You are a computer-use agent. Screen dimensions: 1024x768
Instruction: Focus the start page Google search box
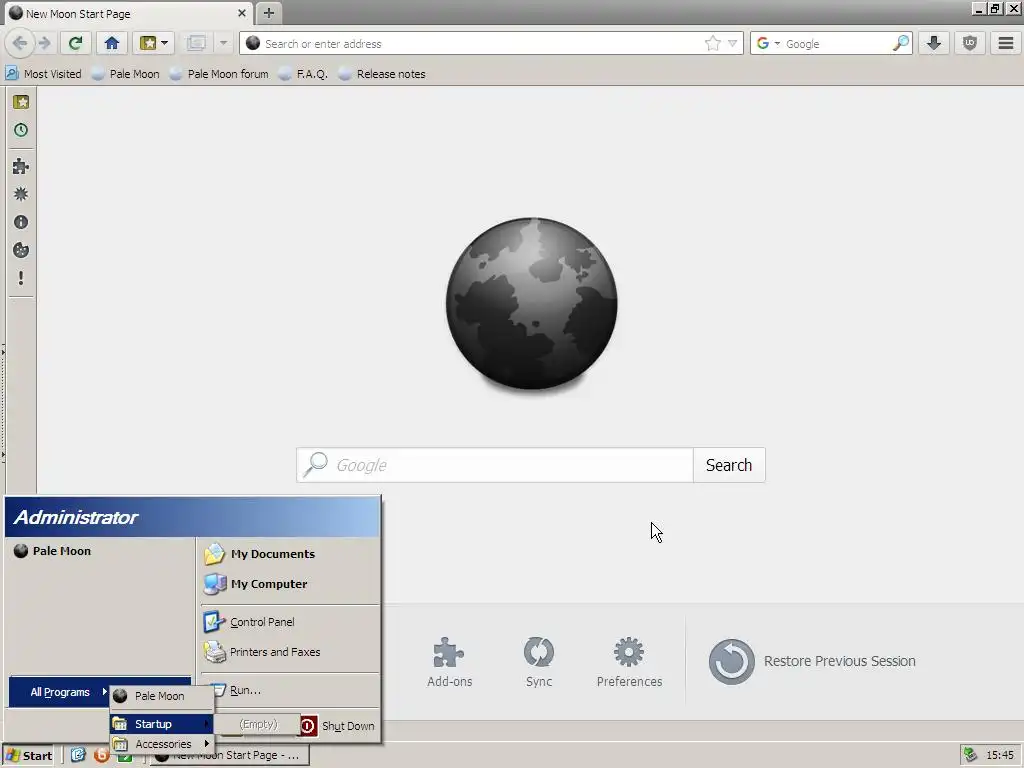494,465
